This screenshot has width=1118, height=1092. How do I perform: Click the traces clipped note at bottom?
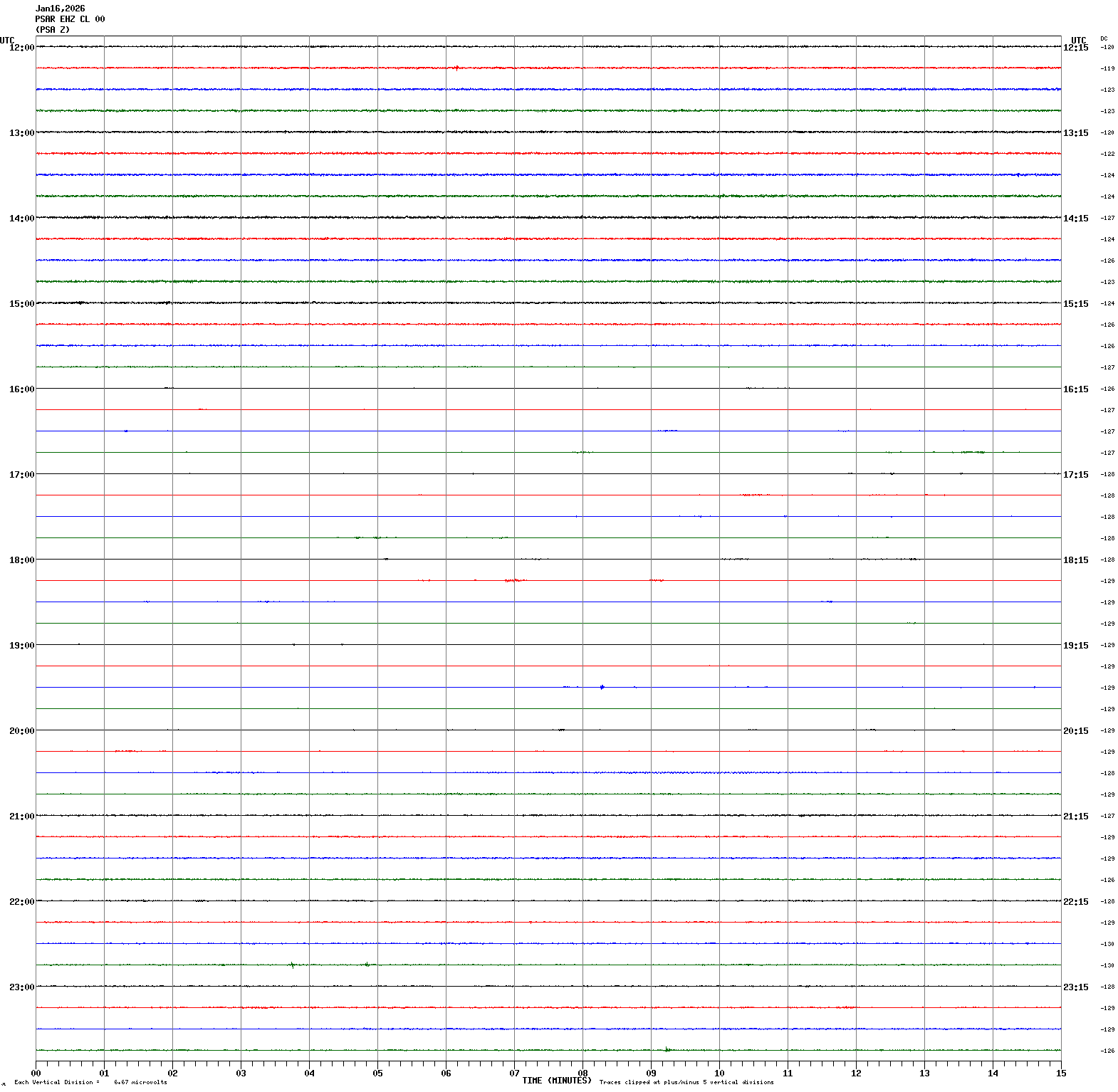[686, 1082]
